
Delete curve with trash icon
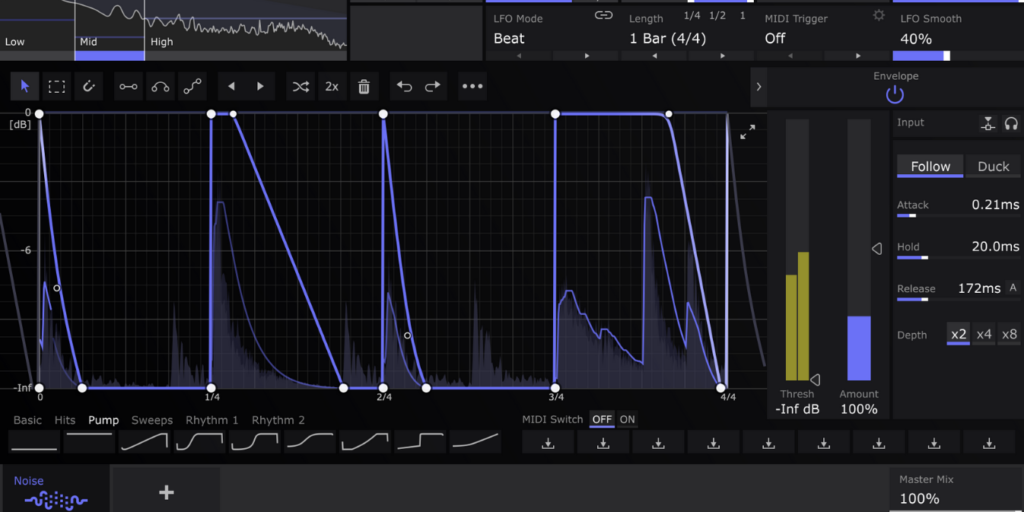(x=364, y=86)
